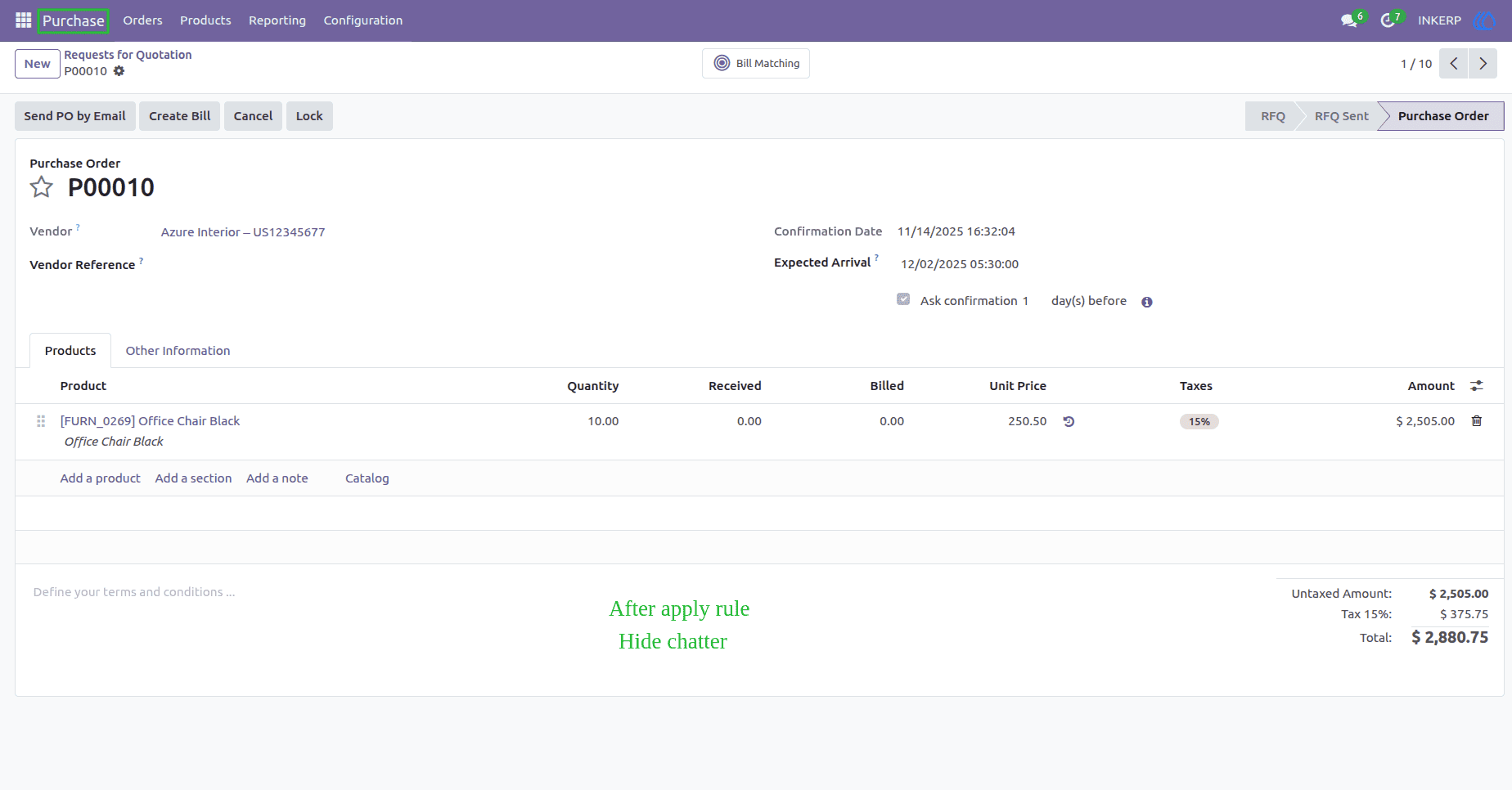Open the Products menu in navbar
This screenshot has width=1512, height=790.
point(205,20)
